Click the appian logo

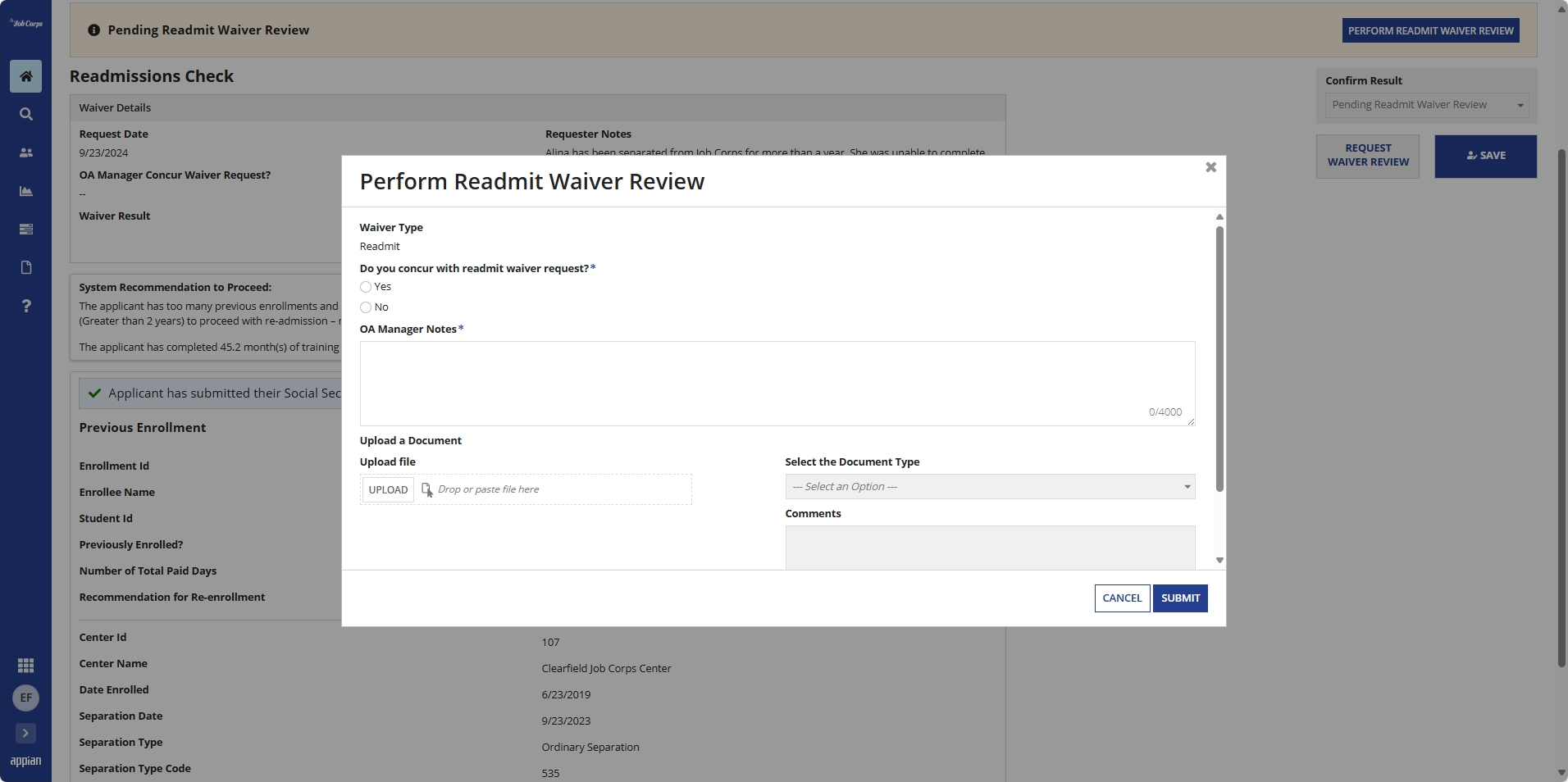pyautogui.click(x=25, y=761)
